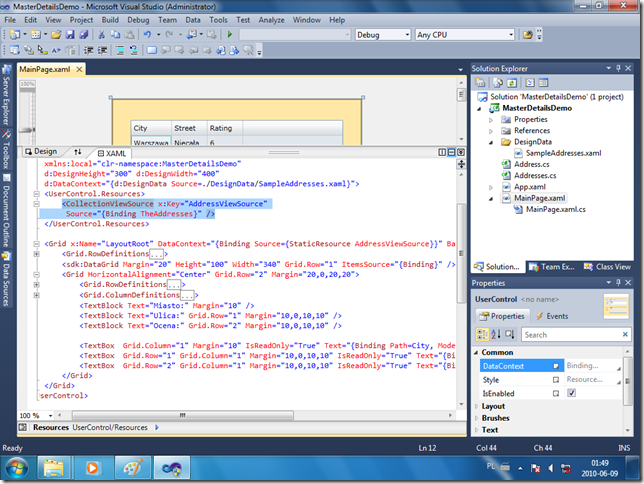
Task: Open the Analyze menu
Action: click(271, 20)
